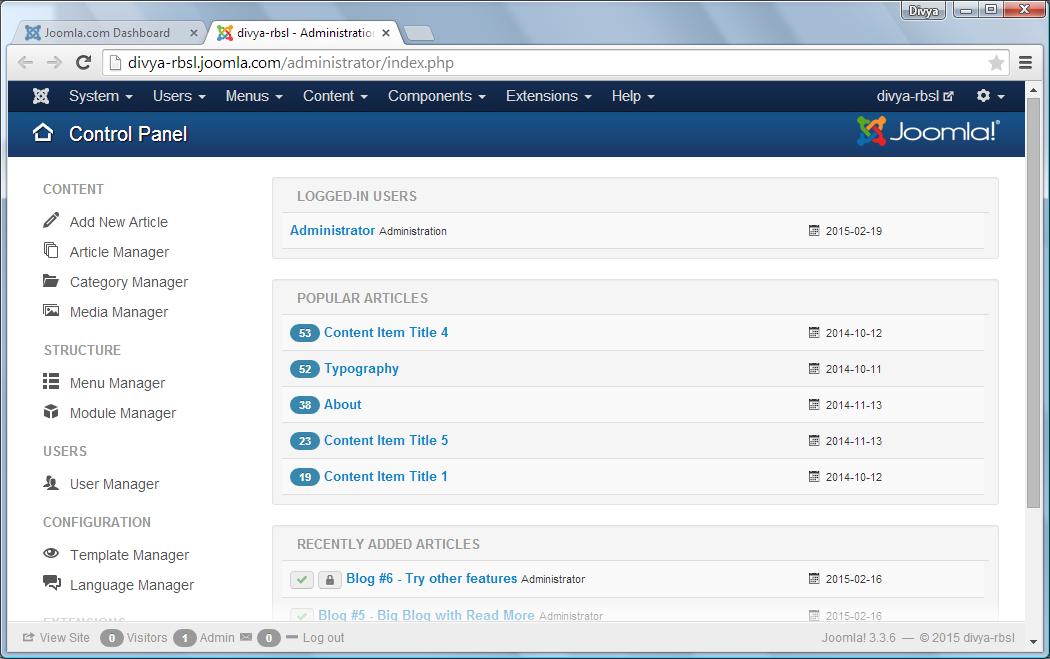Click the Template Manager eye icon
Image resolution: width=1050 pixels, height=659 pixels.
tap(50, 554)
